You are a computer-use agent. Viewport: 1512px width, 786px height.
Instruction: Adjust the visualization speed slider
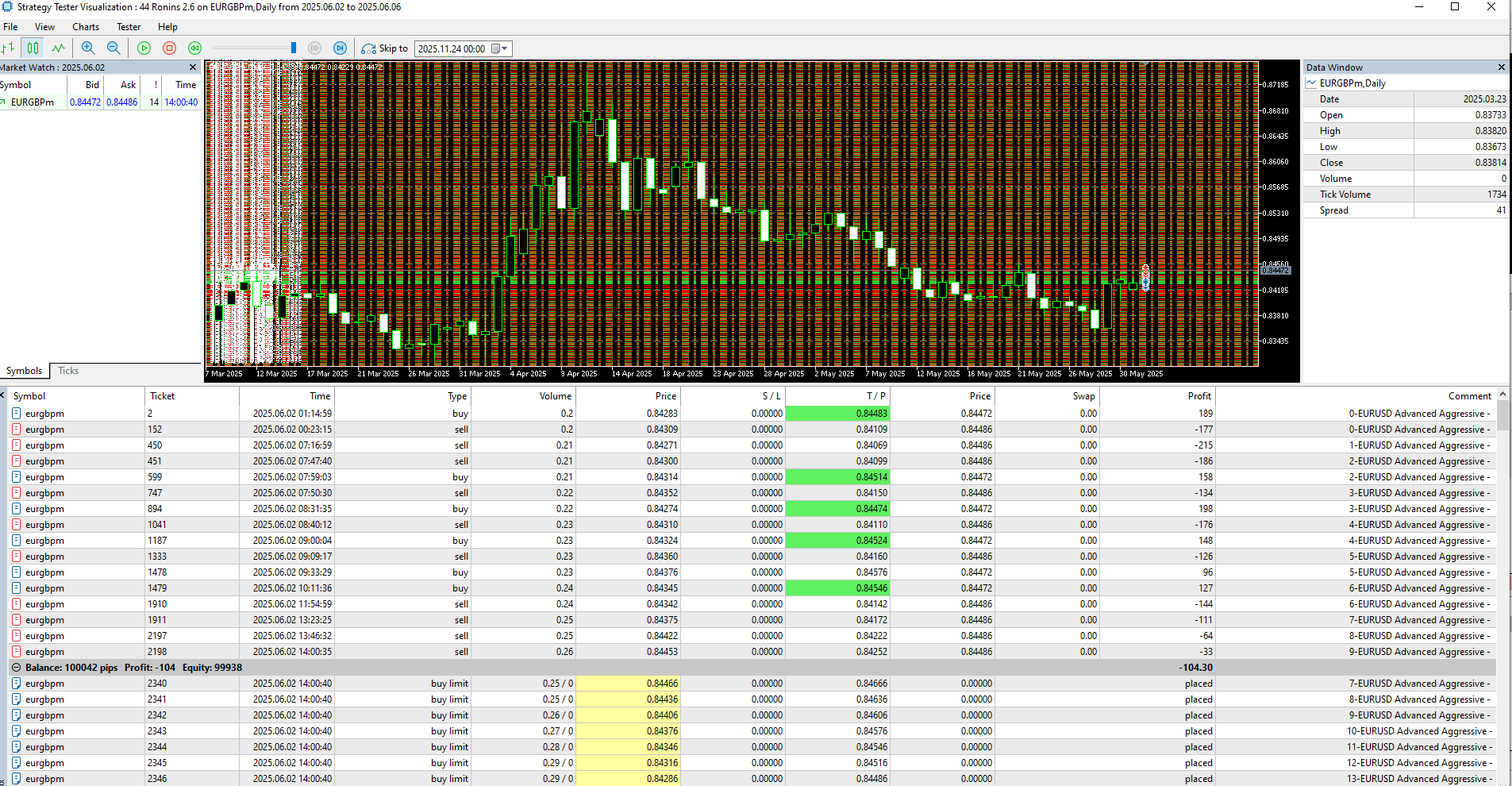[294, 48]
